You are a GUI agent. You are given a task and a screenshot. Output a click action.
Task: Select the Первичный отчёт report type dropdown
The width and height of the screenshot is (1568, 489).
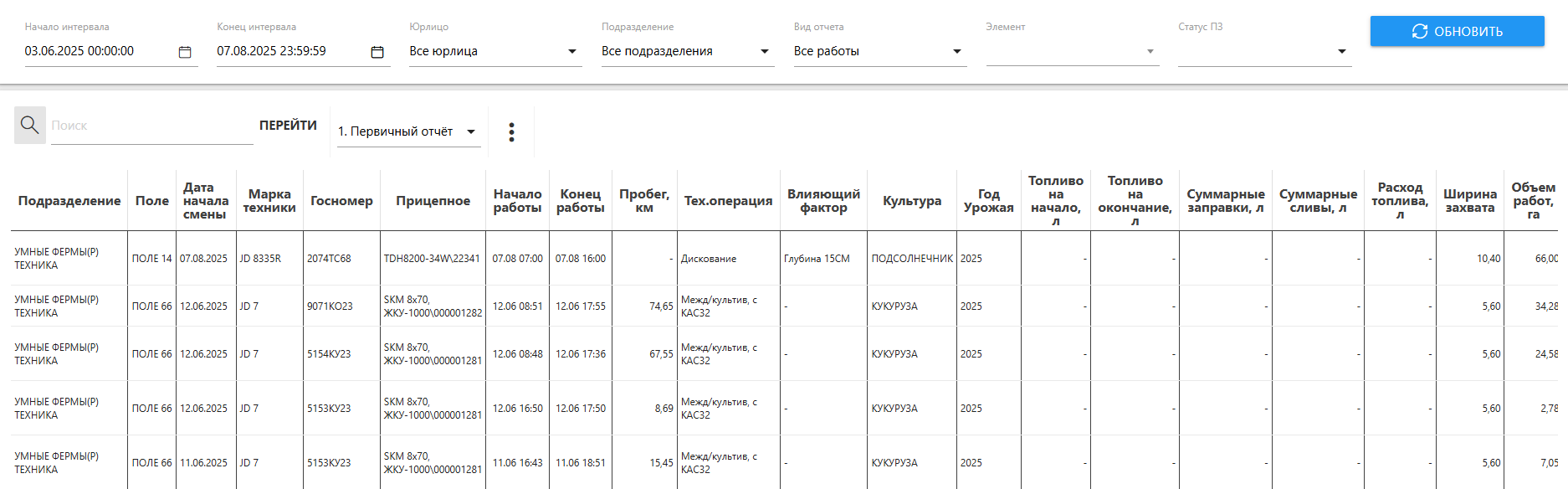[x=407, y=131]
